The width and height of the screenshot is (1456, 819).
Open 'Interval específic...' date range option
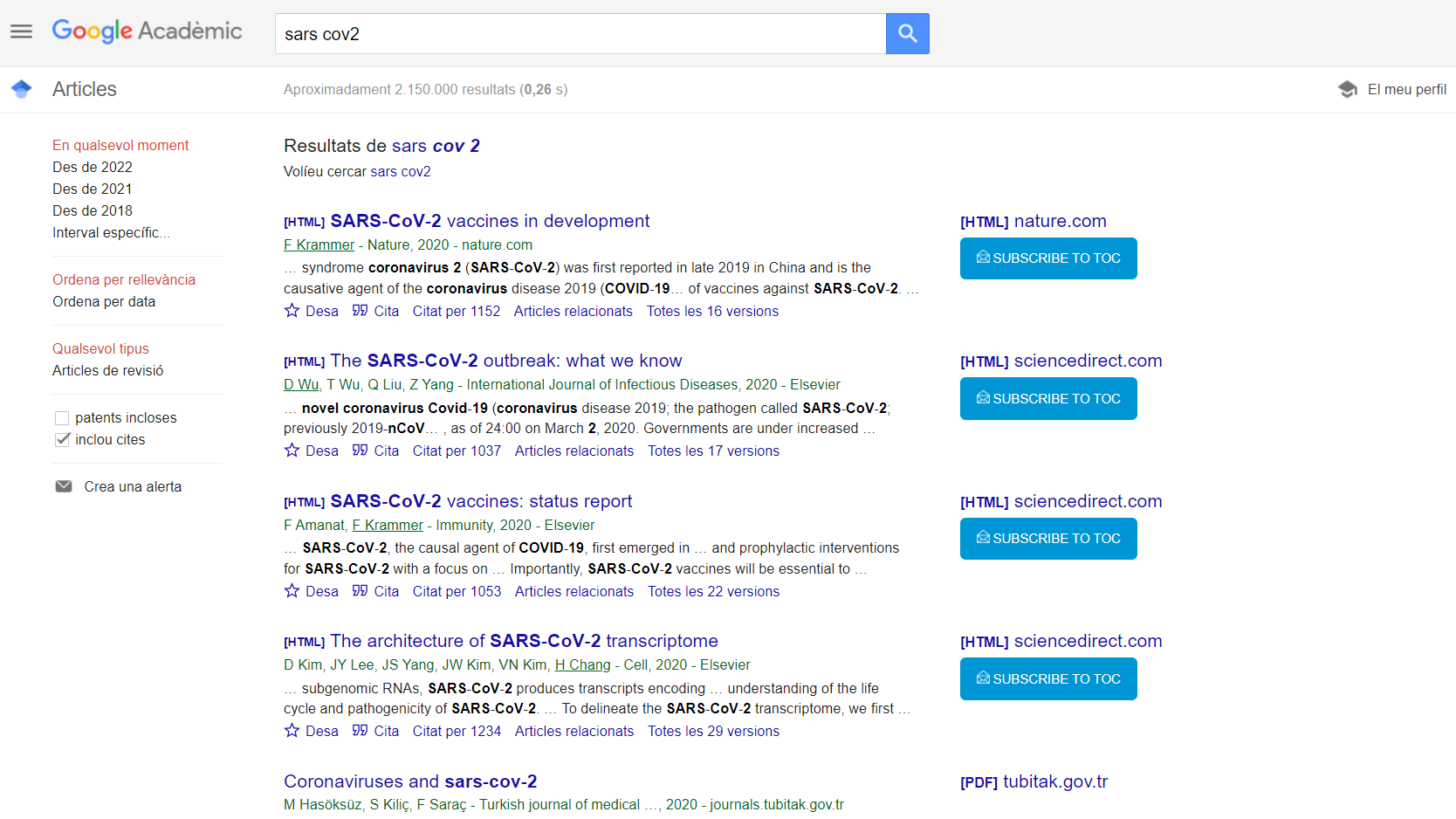111,232
